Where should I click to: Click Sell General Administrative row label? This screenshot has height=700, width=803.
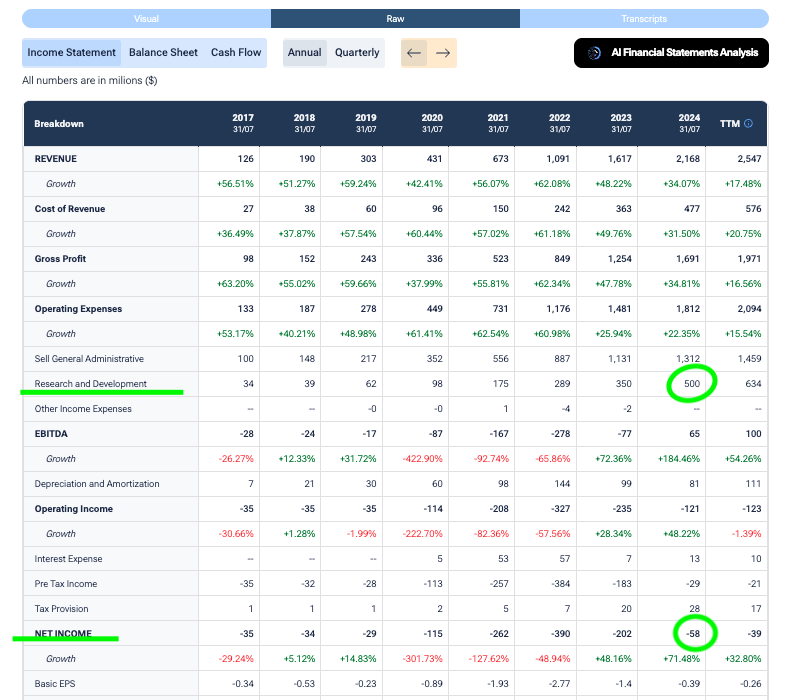[89, 359]
